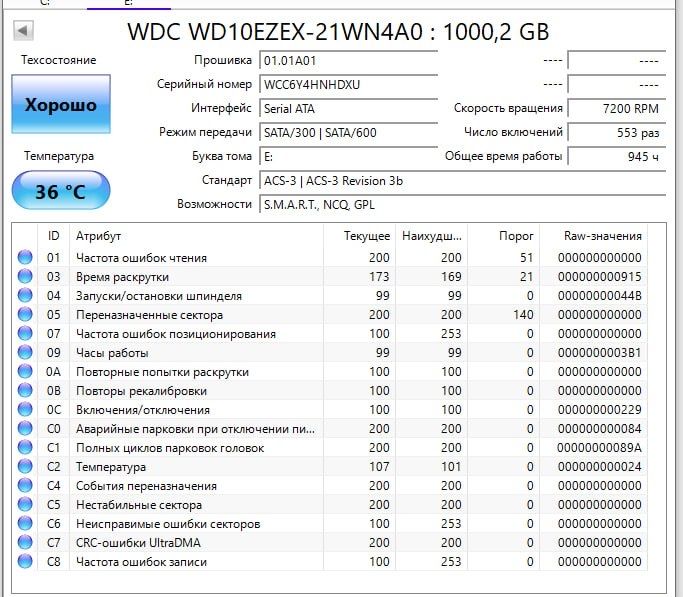Click threshold value 51 in row 01
Image resolution: width=683 pixels, height=597 pixels.
click(x=527, y=258)
